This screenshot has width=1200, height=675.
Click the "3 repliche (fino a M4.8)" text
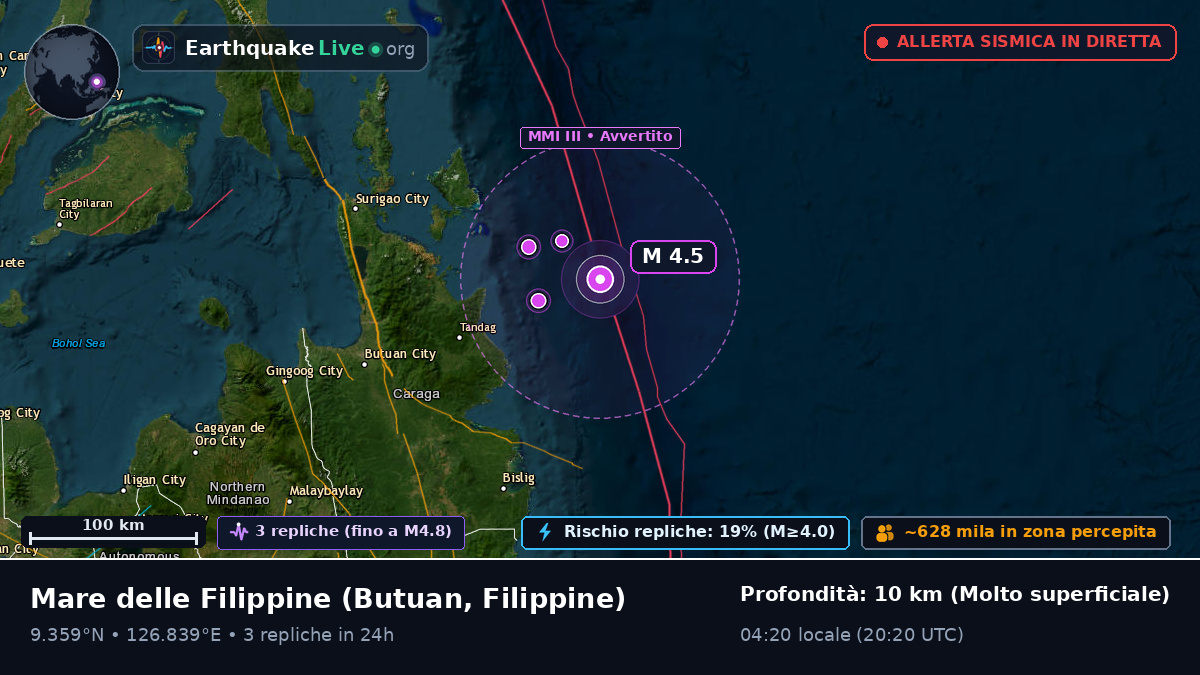(x=354, y=532)
